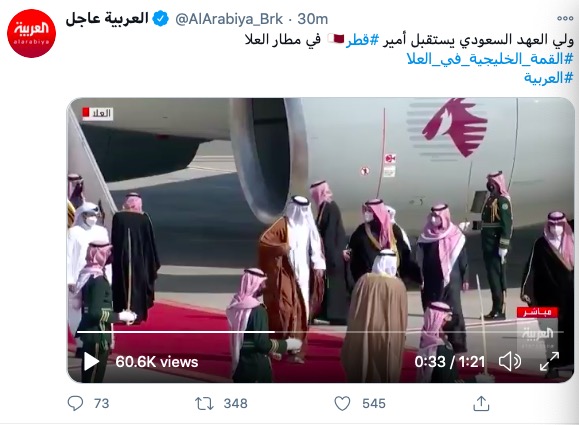Viewport: 579px width, 425px height.
Task: Reply to the tweet via comment icon
Action: point(75,403)
